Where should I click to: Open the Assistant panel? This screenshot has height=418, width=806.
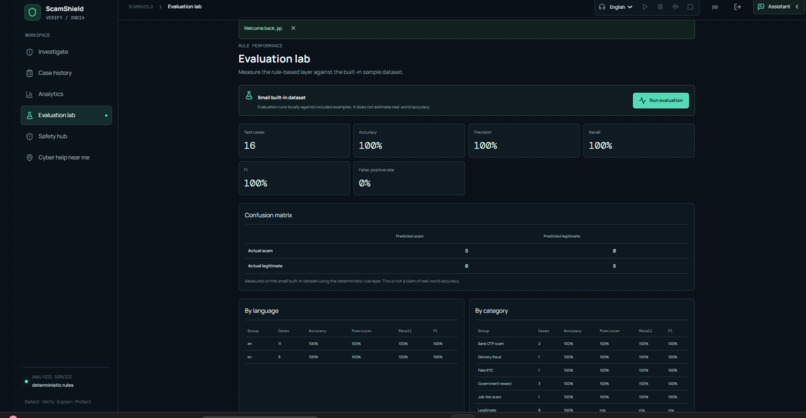[x=778, y=7]
